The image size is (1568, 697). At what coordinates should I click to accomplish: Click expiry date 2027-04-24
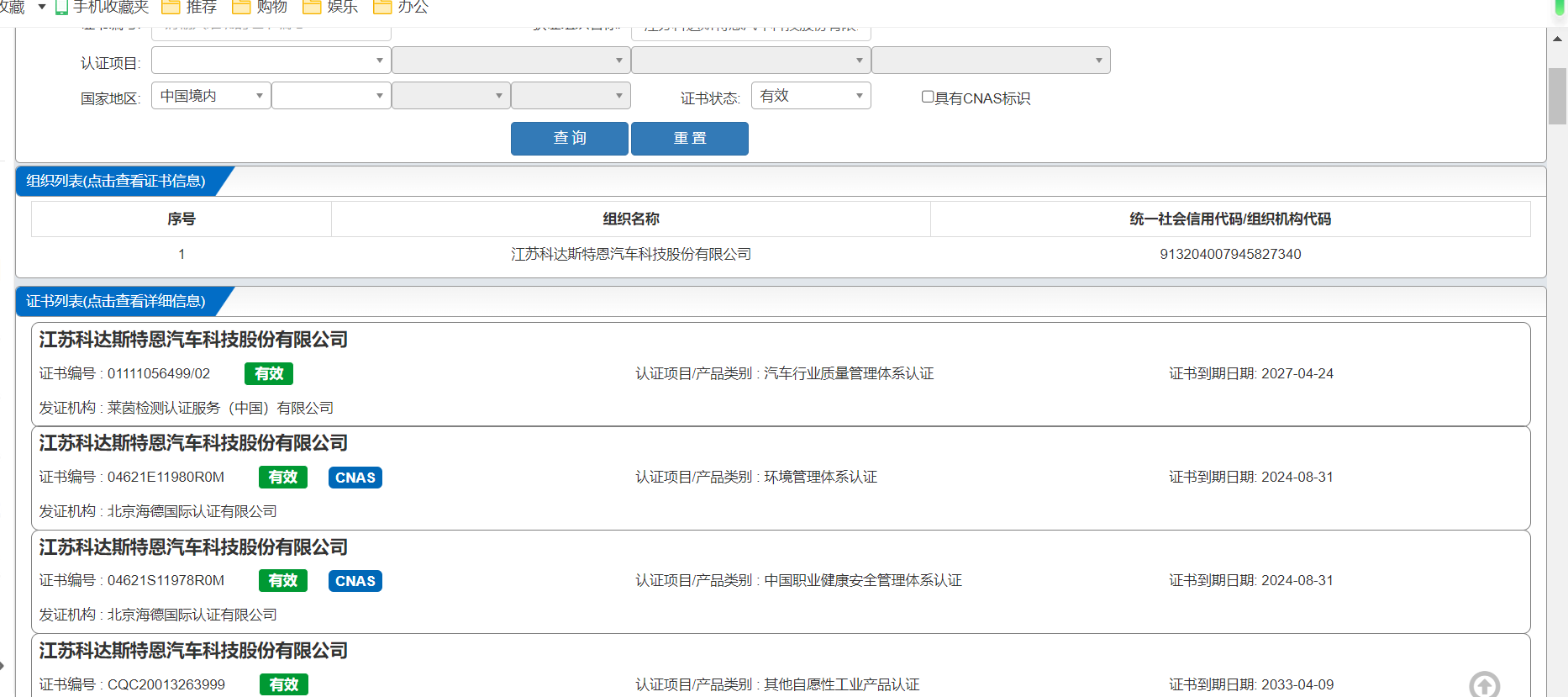1297,373
